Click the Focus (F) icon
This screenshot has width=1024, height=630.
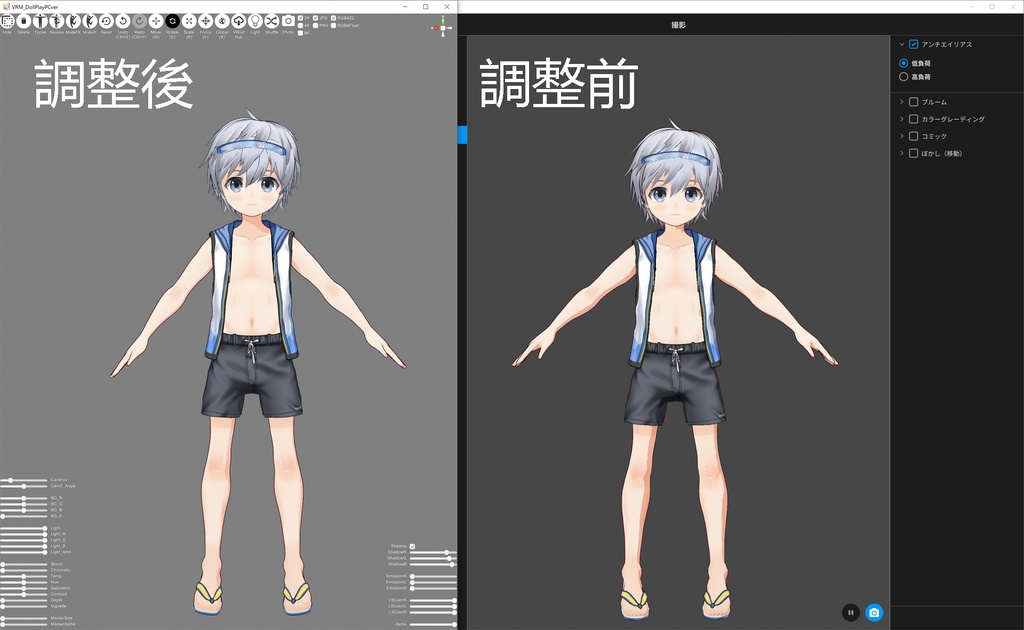[x=205, y=21]
